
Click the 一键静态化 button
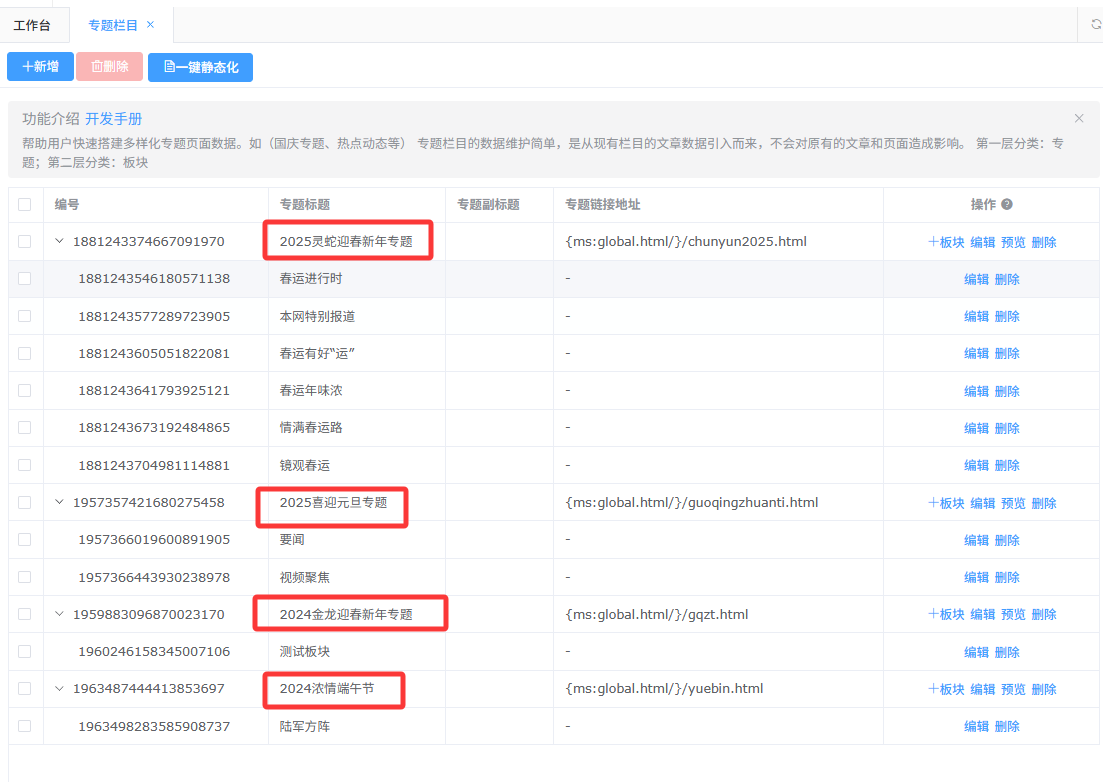coord(200,67)
